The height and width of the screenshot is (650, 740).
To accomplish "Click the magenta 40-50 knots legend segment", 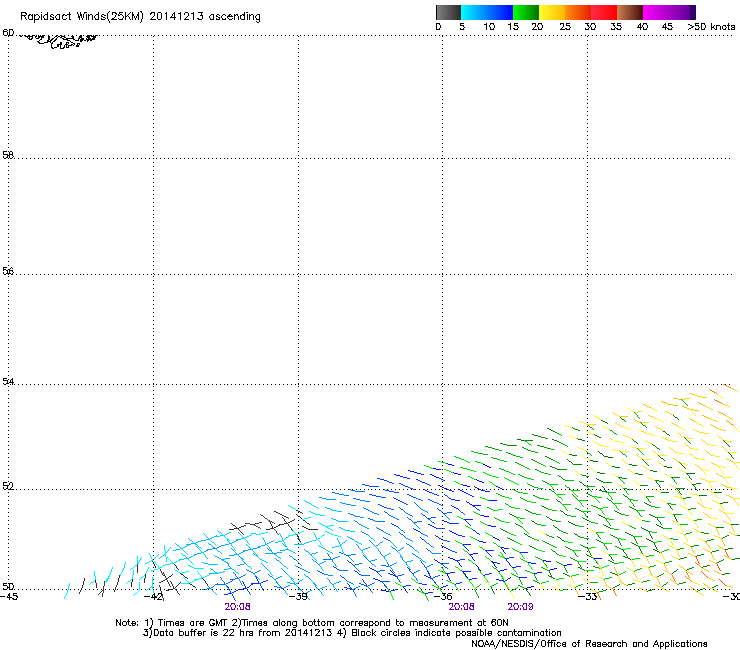I will 666,12.
